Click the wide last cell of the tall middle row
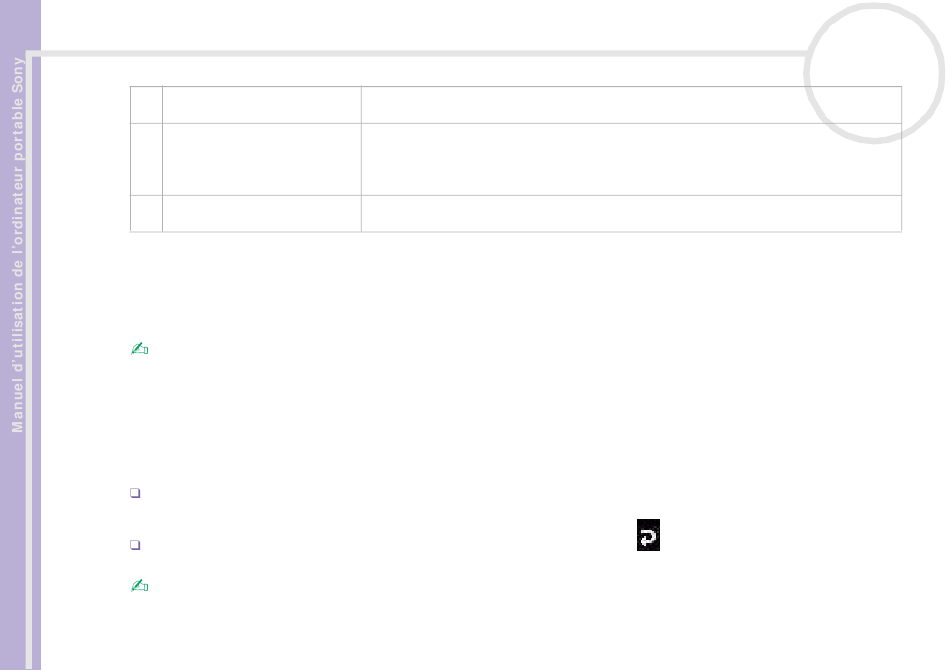950x671 pixels. pos(631,159)
